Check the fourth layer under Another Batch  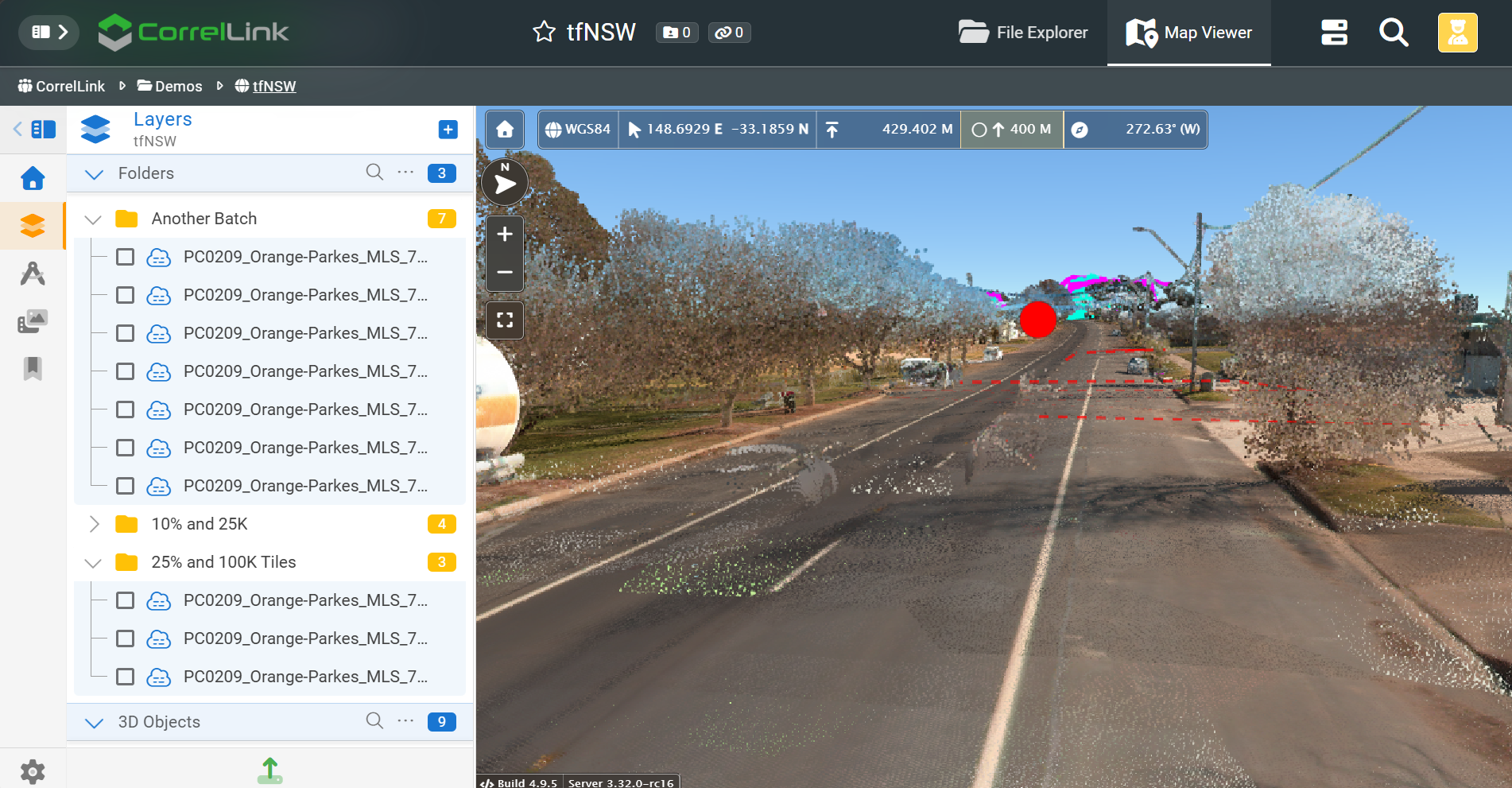125,371
